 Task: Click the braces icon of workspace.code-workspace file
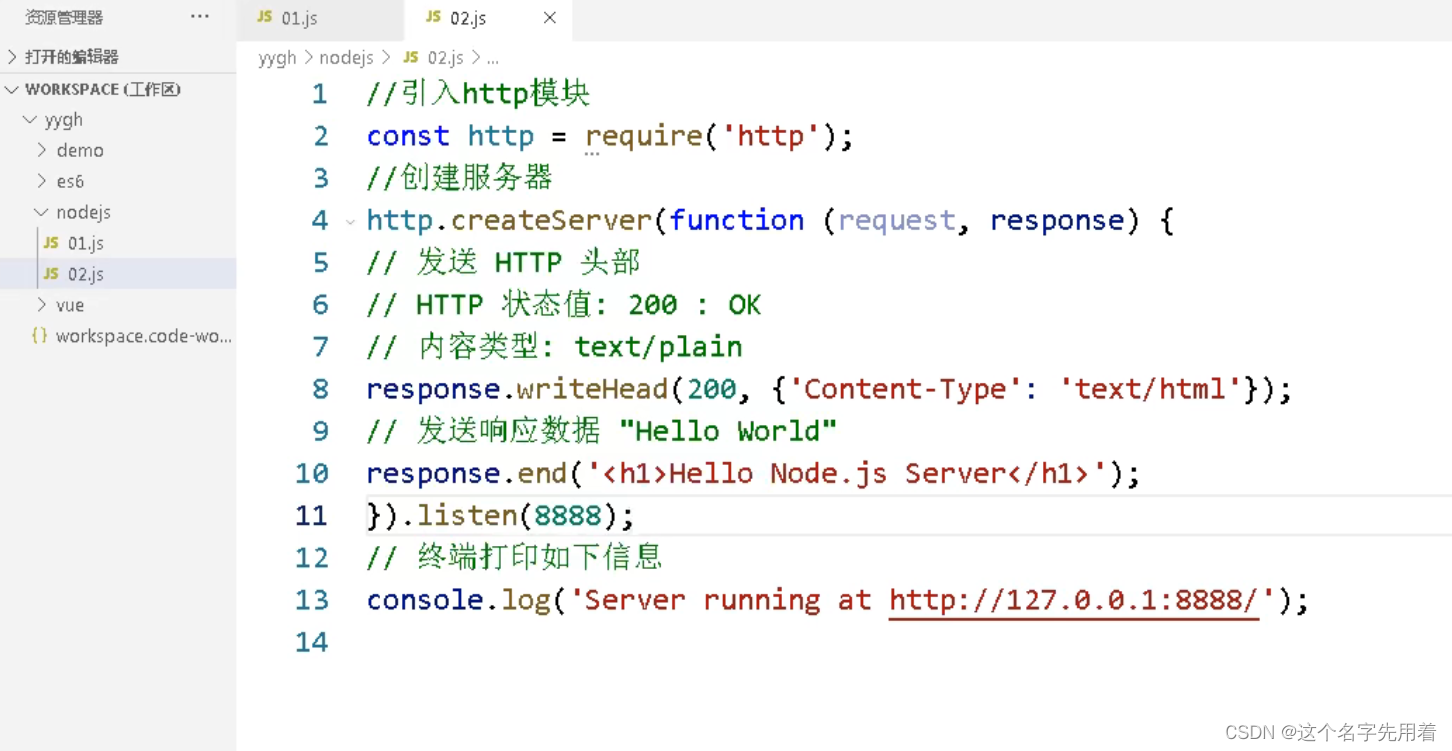[39, 336]
